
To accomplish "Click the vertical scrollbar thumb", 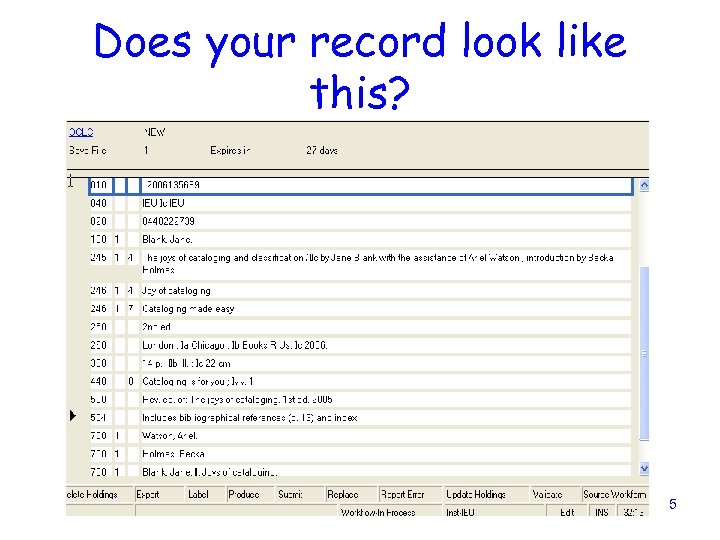I will [x=644, y=353].
